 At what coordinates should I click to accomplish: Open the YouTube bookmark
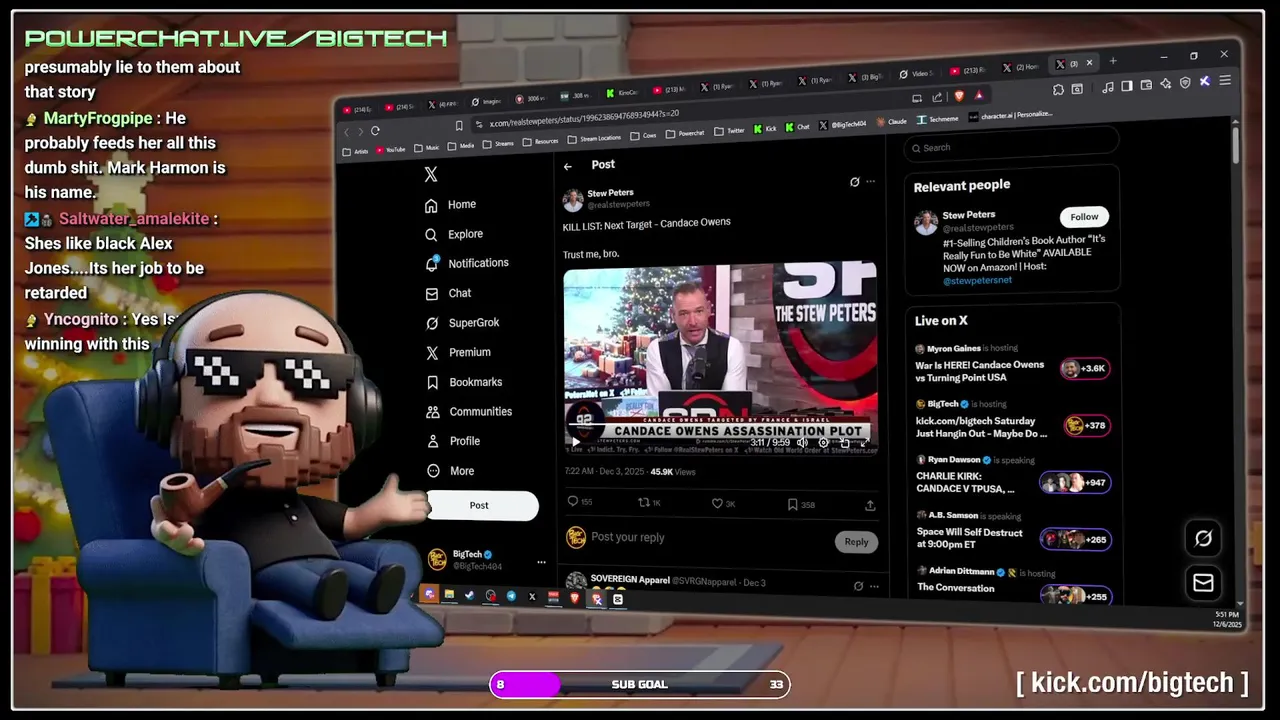tap(390, 150)
